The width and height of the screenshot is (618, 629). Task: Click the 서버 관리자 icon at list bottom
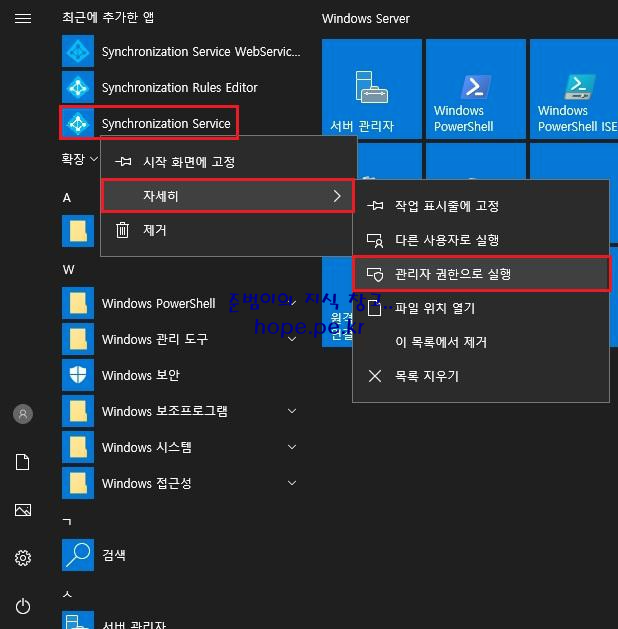[x=78, y=620]
